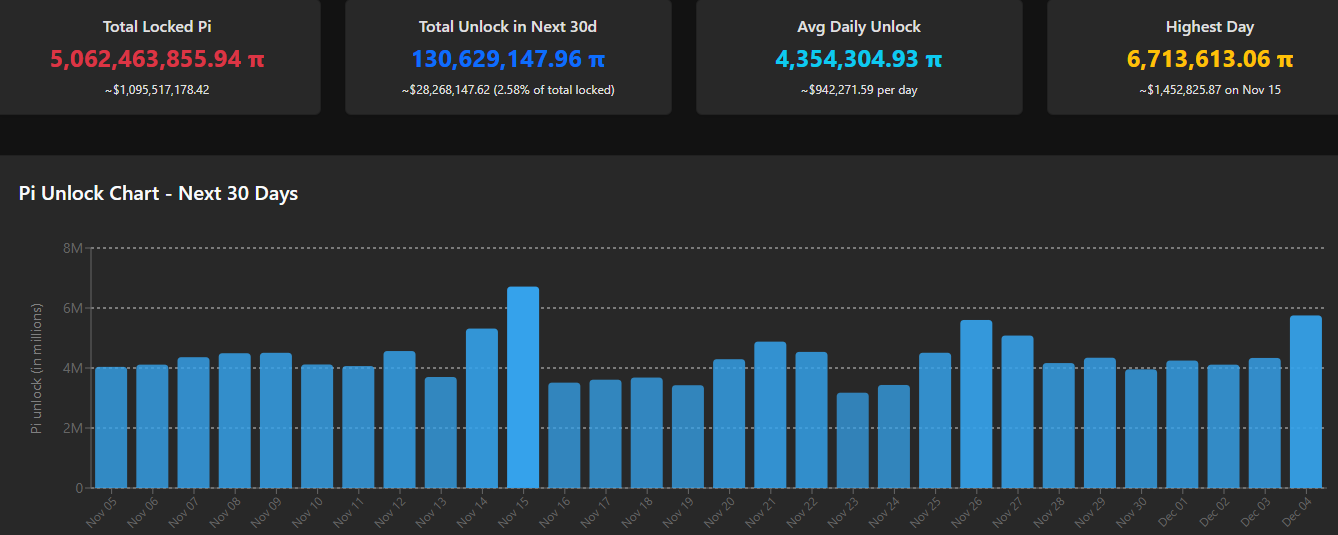Click the ~$1,452,825.87 on Nov 15 text
Image resolution: width=1338 pixels, height=535 pixels.
point(1209,90)
